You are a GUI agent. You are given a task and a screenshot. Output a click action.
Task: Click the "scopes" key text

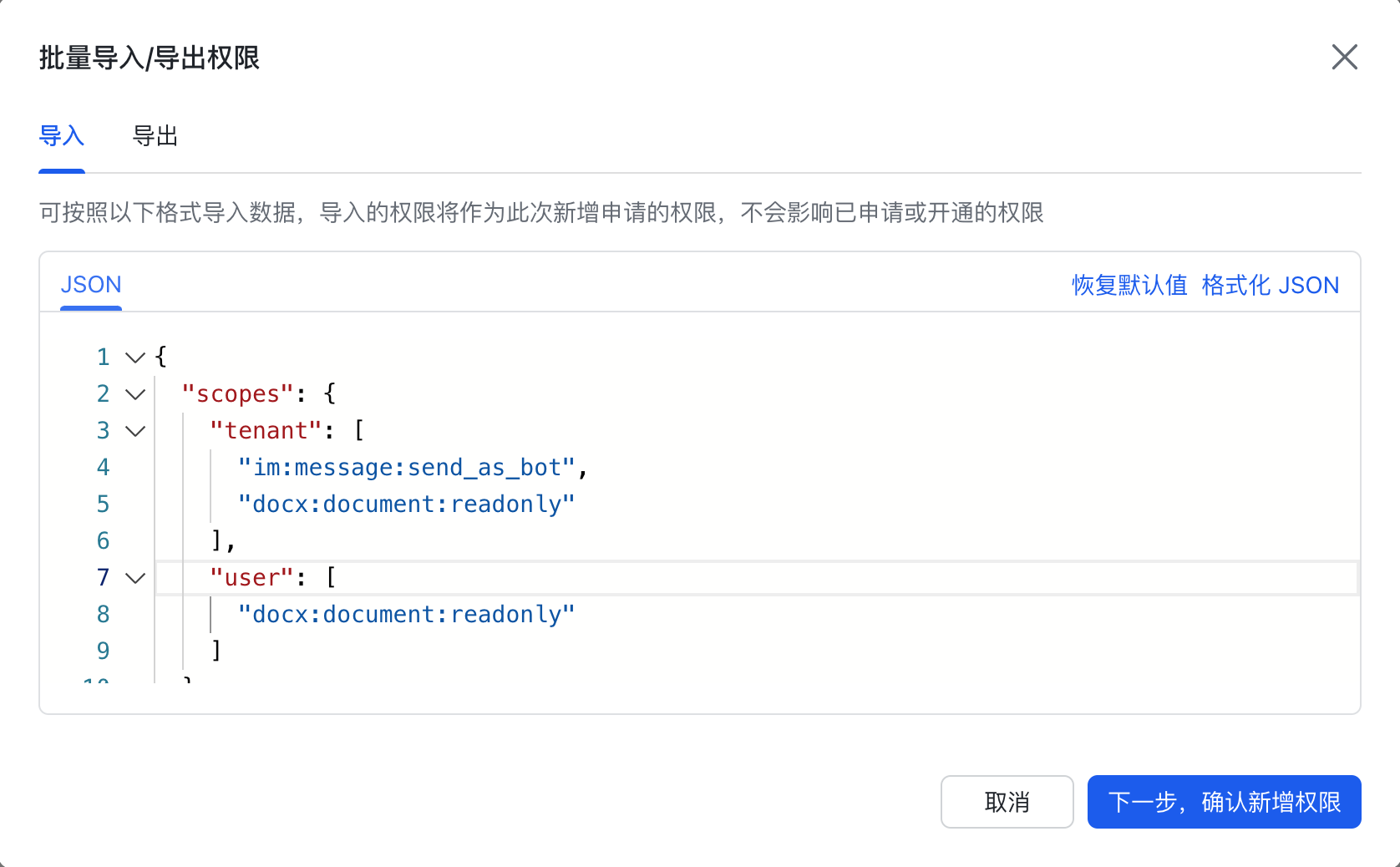coord(238,394)
